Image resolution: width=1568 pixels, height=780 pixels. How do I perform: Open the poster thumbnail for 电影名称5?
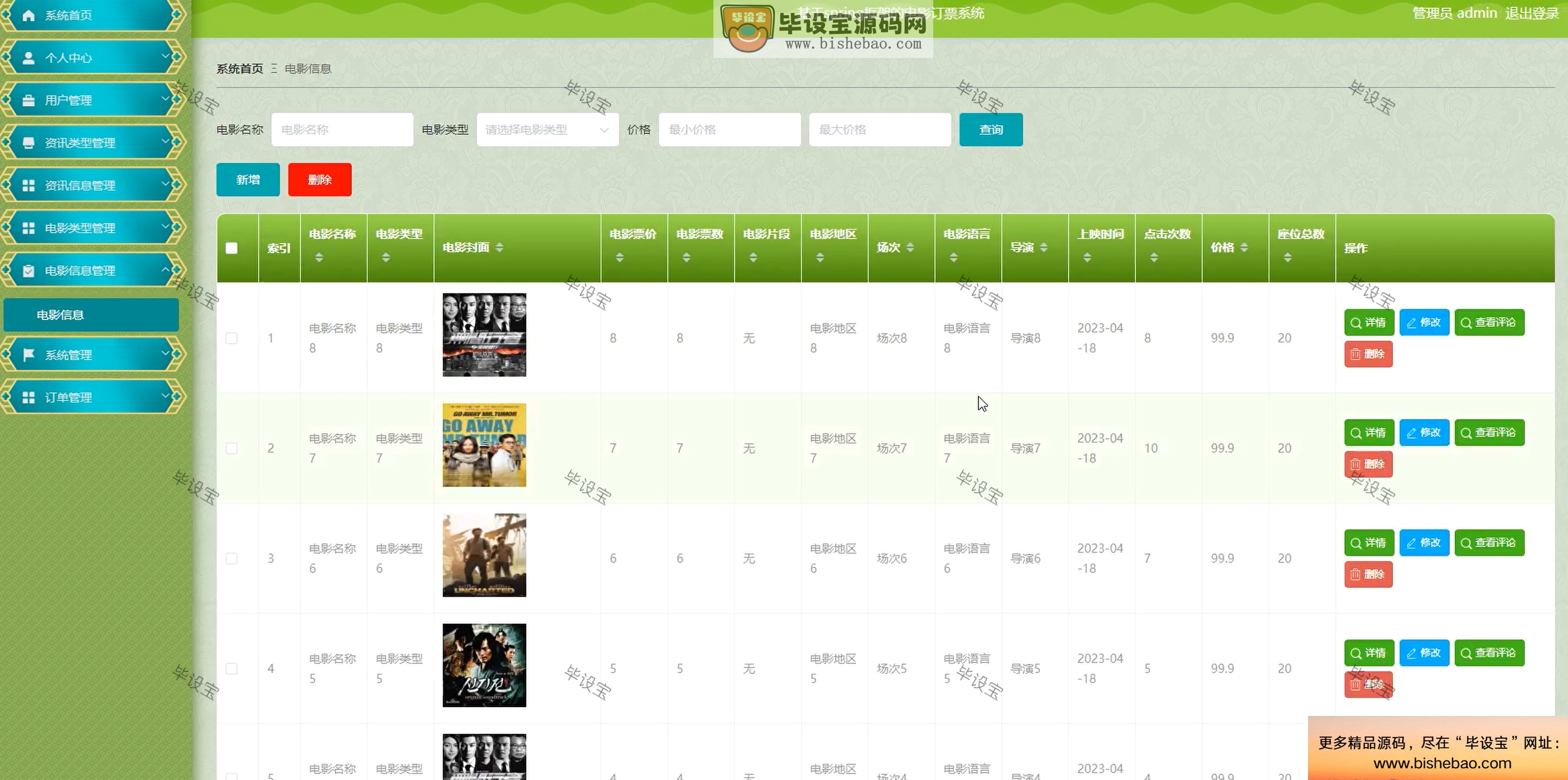tap(485, 666)
